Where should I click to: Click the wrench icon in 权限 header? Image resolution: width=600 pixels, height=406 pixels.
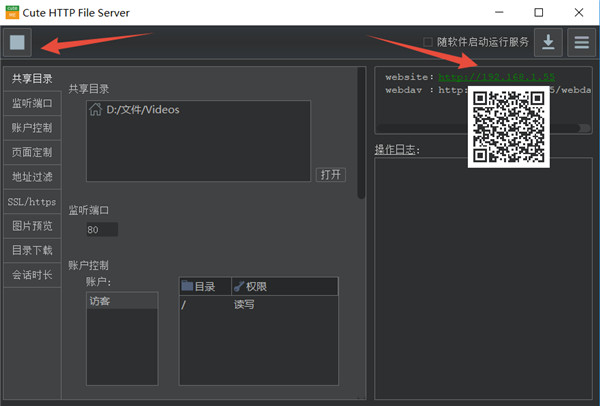(240, 287)
